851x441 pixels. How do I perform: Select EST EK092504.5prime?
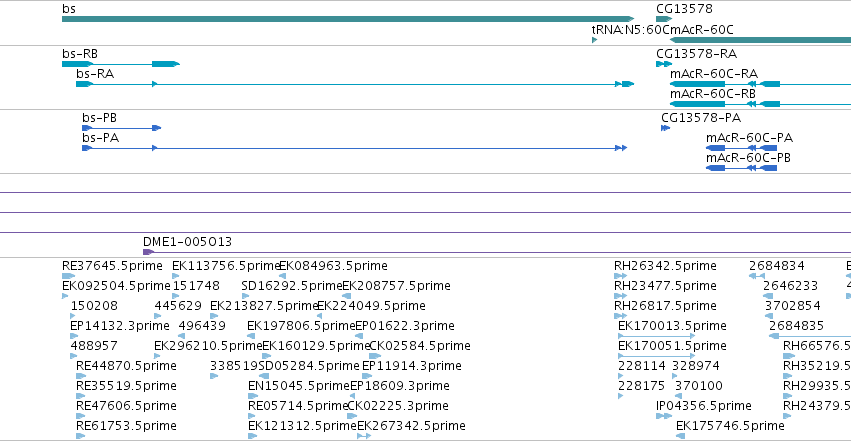(116, 286)
